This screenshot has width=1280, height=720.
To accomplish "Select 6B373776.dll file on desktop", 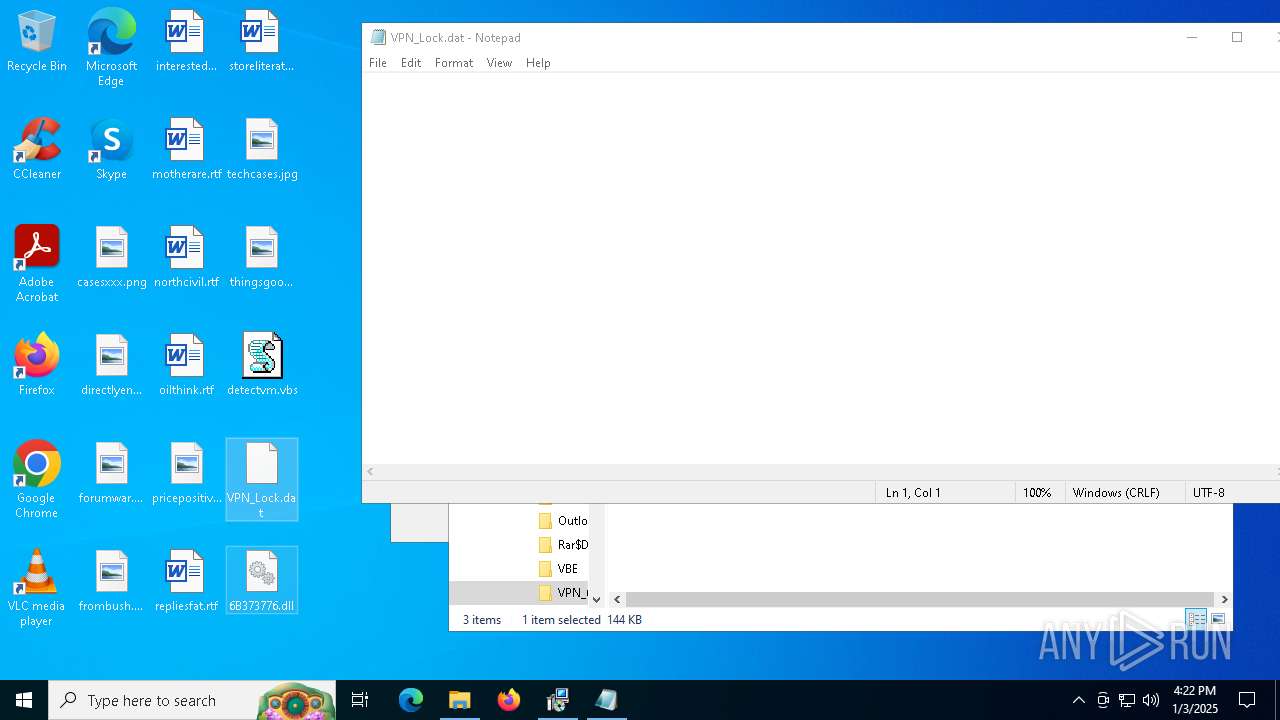I will [x=262, y=581].
